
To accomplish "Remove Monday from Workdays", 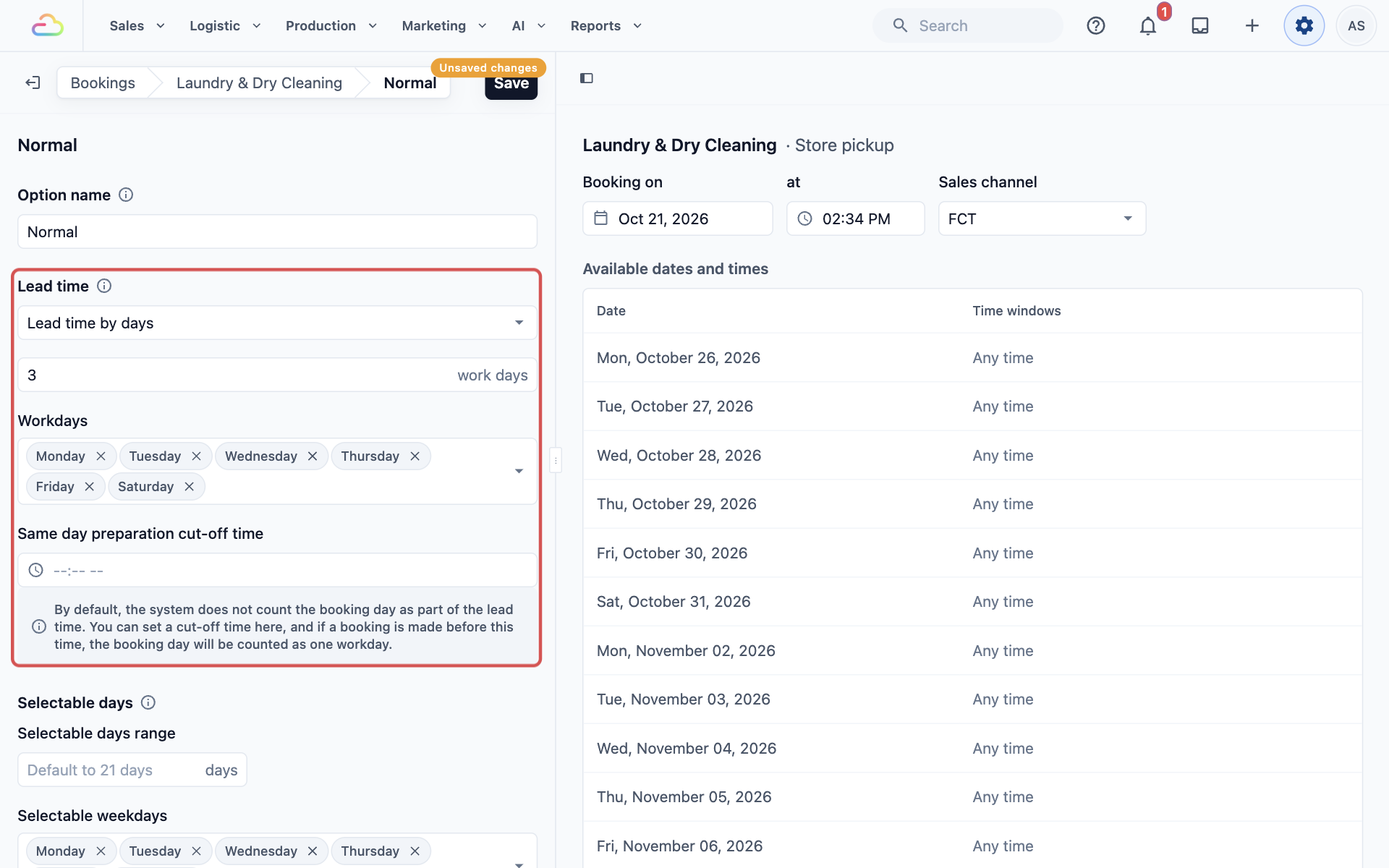I will coord(101,456).
